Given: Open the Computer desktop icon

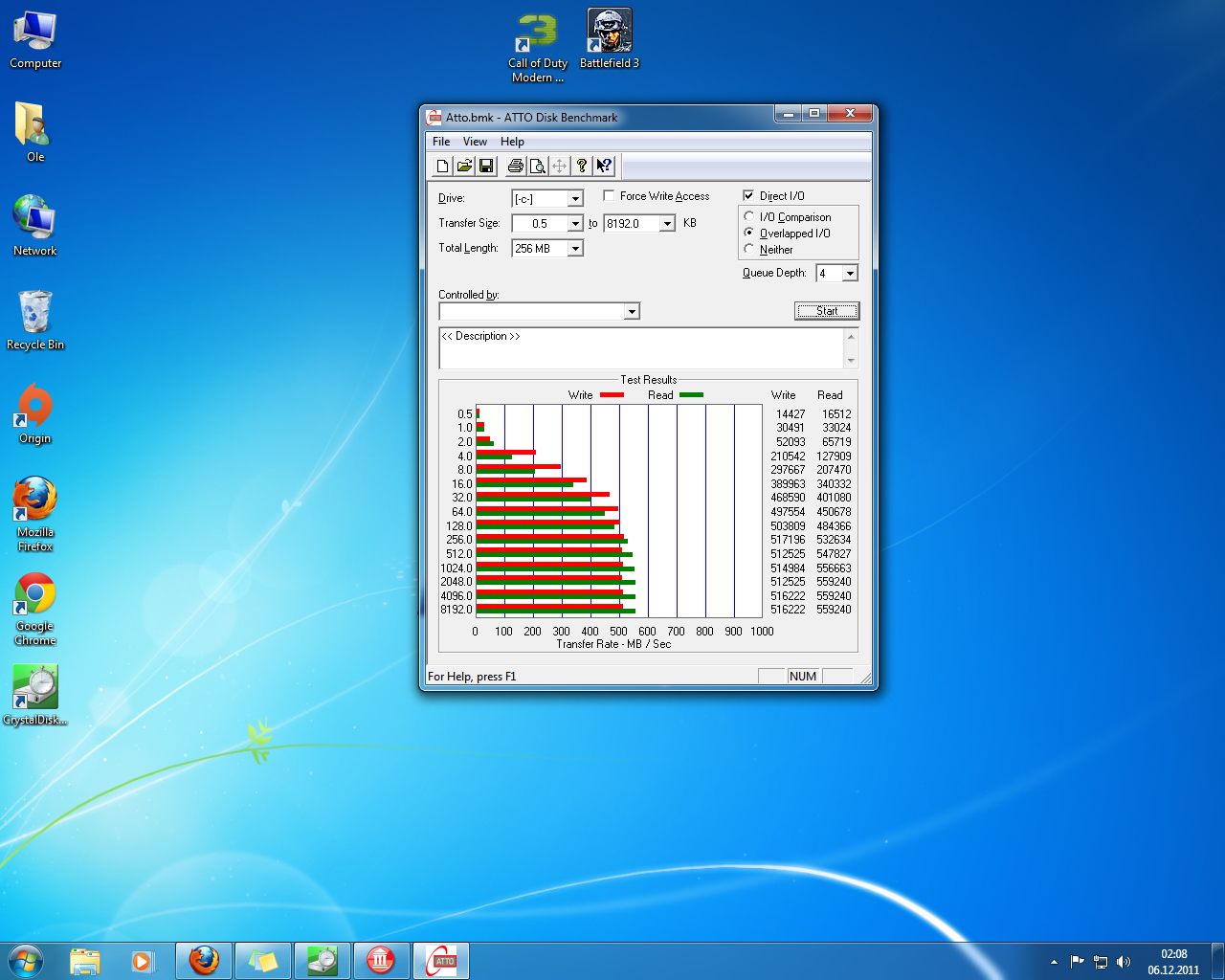Looking at the screenshot, I should point(35,40).
